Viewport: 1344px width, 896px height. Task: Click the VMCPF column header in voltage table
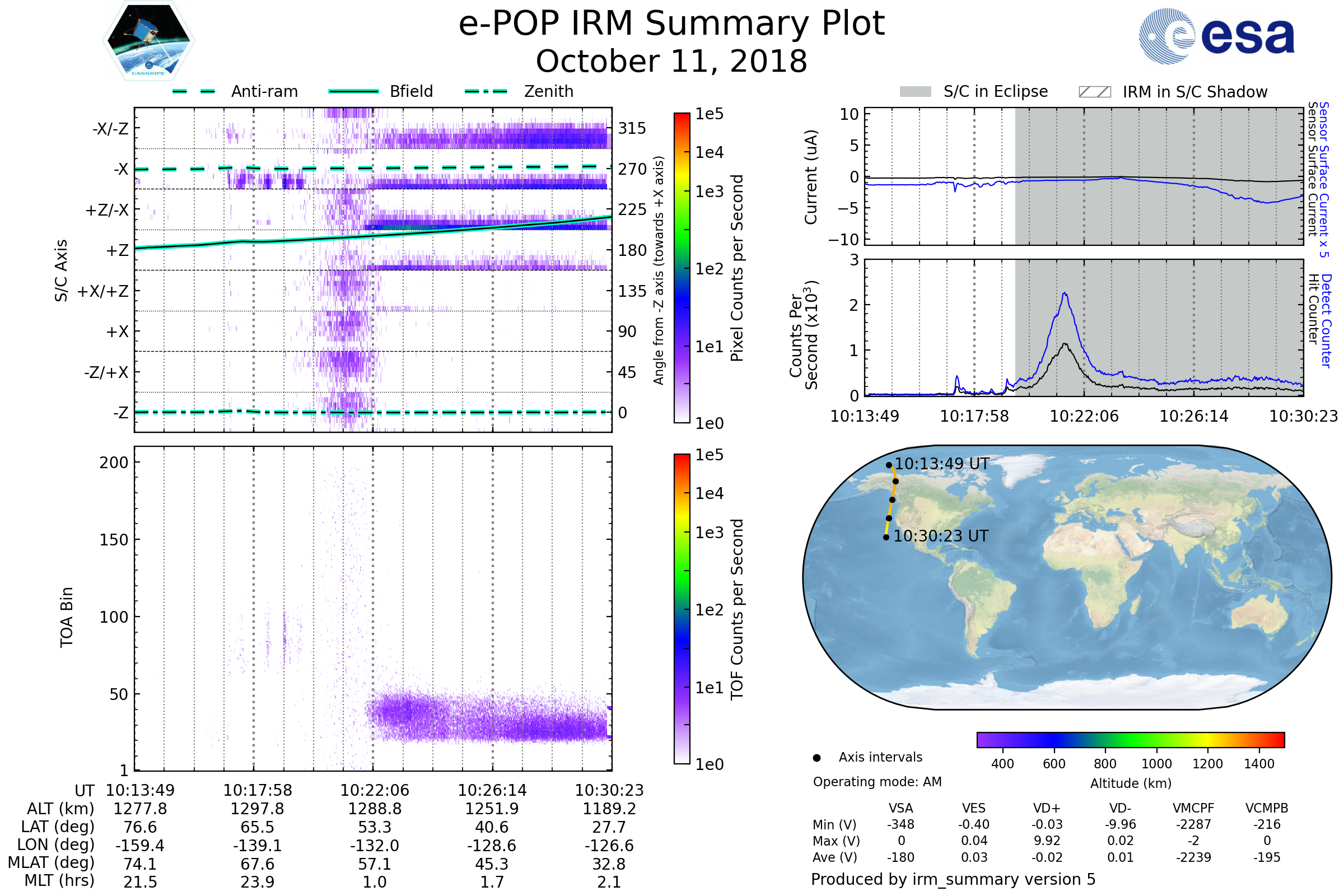pyautogui.click(x=1193, y=808)
